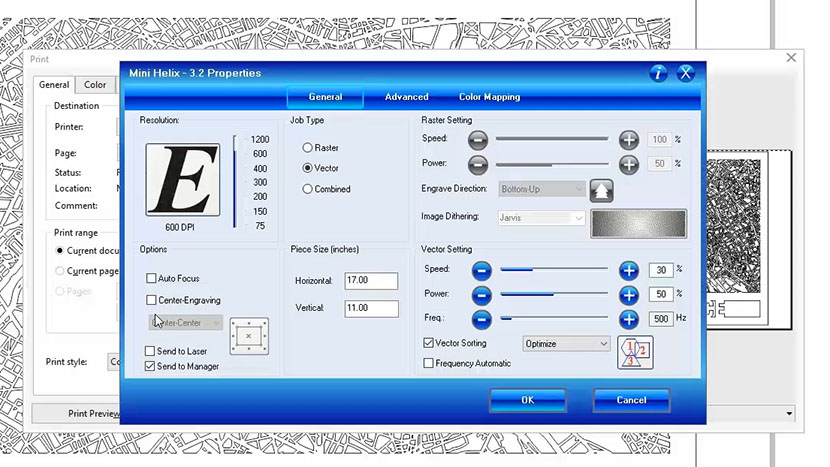Click the help question mark icon
The image size is (830, 467).
coord(658,73)
